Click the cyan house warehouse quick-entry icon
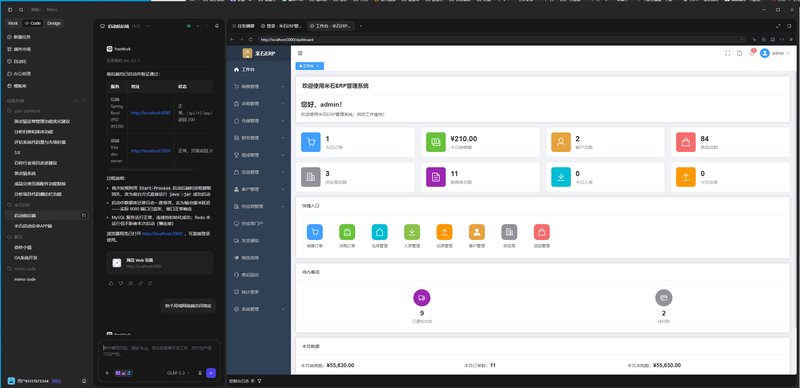800x388 pixels. [380, 232]
